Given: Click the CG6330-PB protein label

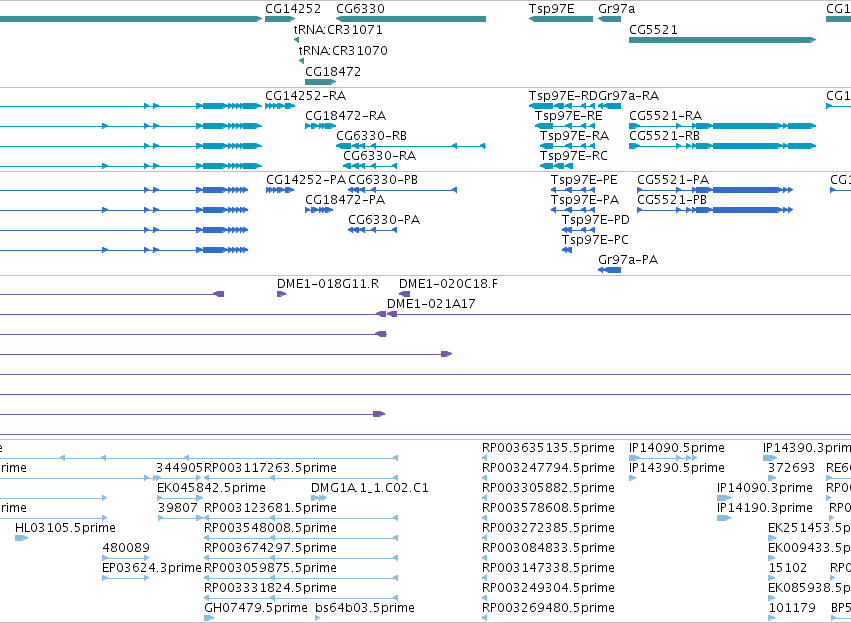Looking at the screenshot, I should 383,180.
